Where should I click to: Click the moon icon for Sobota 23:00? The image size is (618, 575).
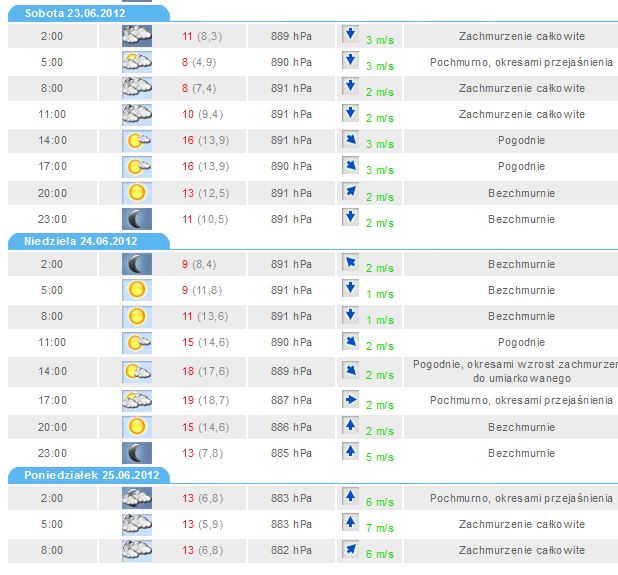click(x=136, y=218)
